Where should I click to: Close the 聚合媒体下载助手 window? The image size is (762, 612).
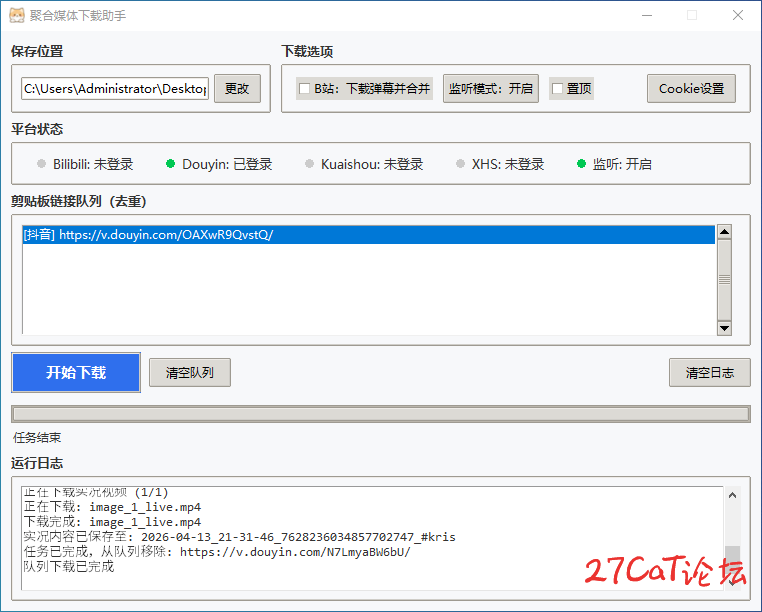pyautogui.click(x=737, y=16)
